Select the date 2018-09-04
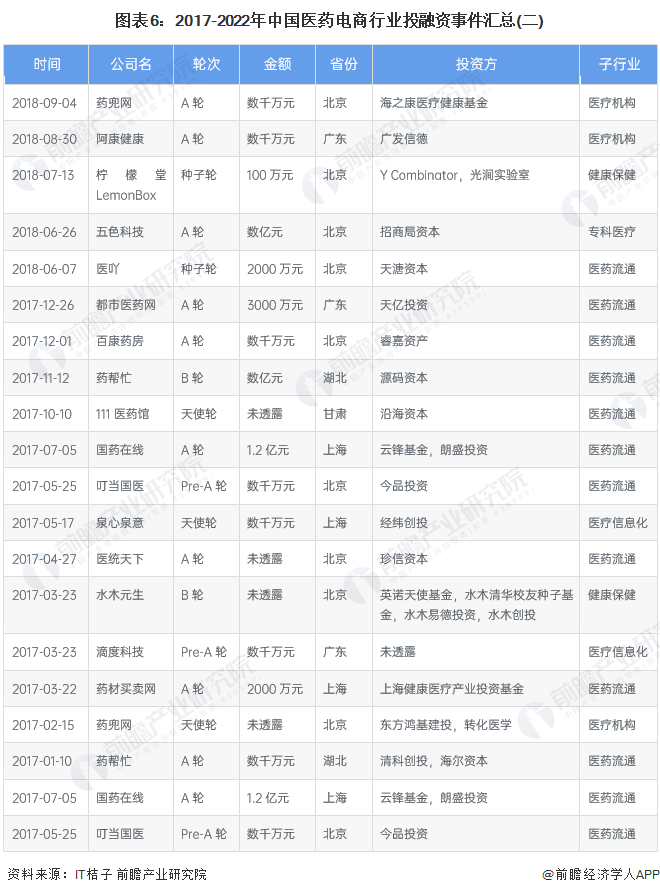The height and width of the screenshot is (895, 660). point(44,103)
